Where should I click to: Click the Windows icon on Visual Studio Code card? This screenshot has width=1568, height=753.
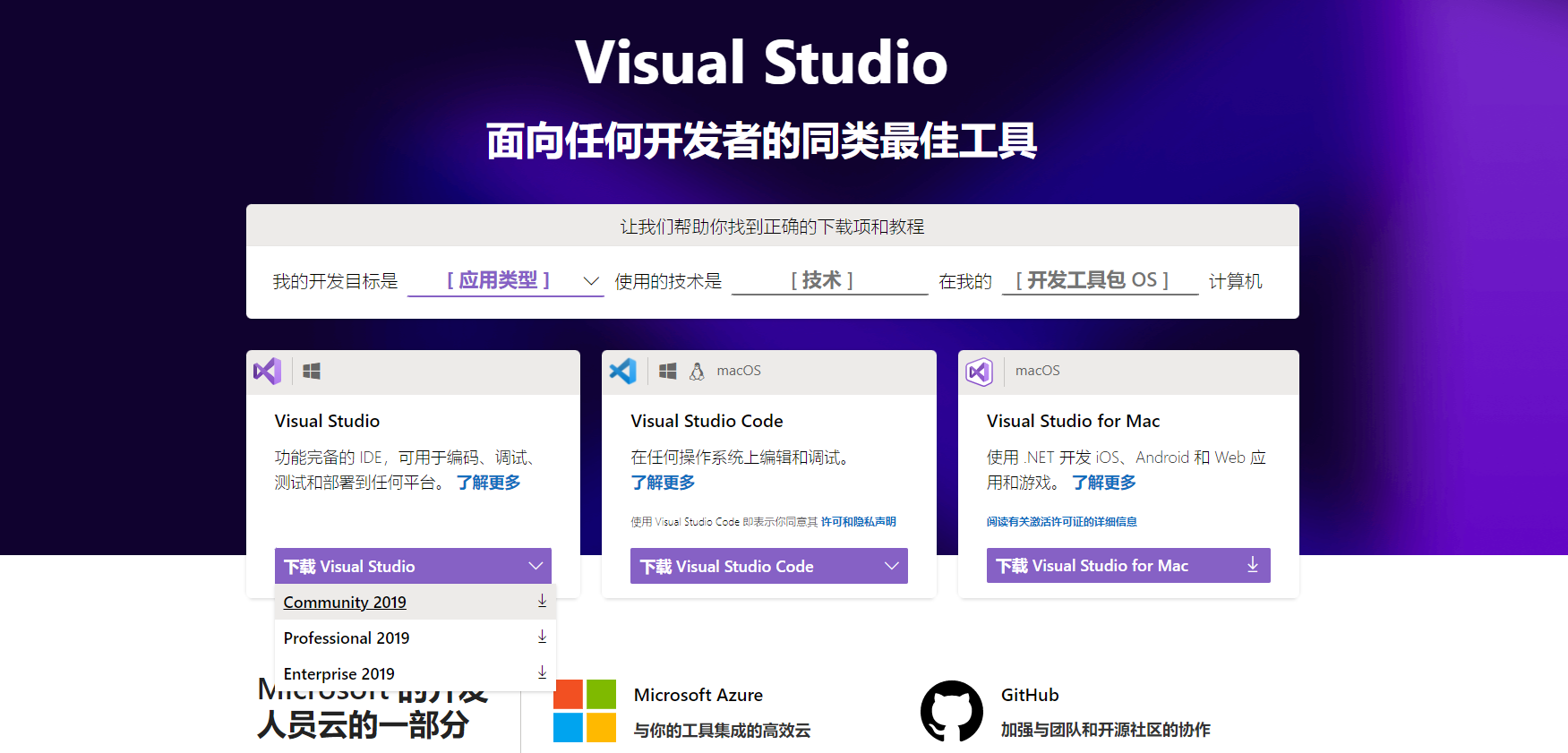[x=668, y=371]
